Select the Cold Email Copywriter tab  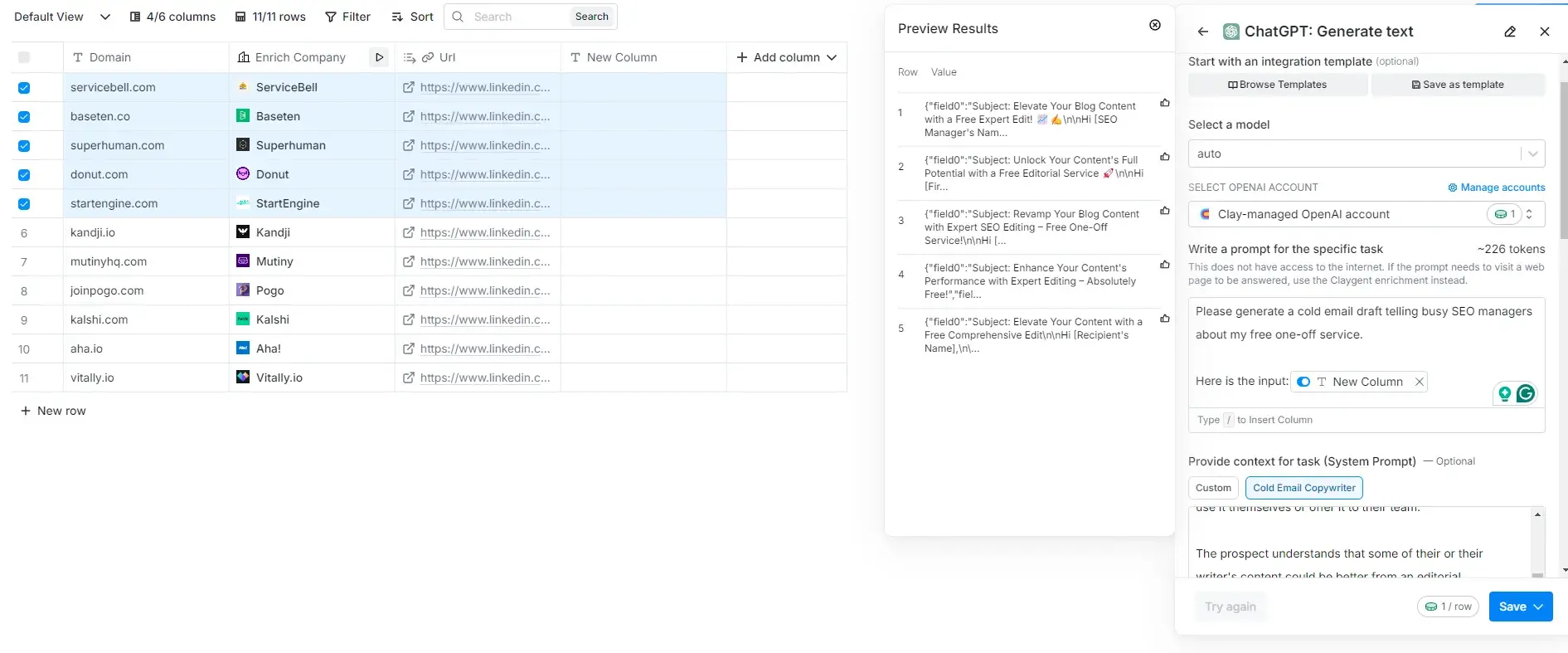click(x=1303, y=488)
